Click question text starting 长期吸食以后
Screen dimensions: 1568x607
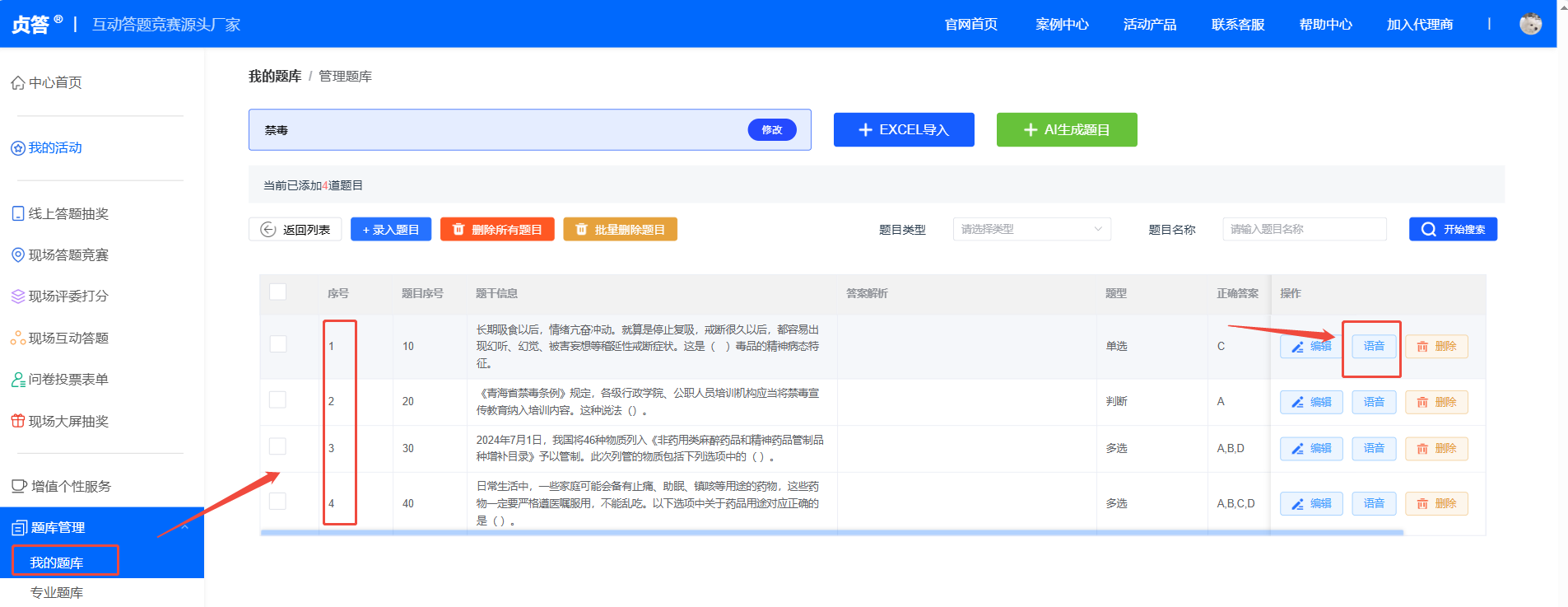[x=648, y=346]
